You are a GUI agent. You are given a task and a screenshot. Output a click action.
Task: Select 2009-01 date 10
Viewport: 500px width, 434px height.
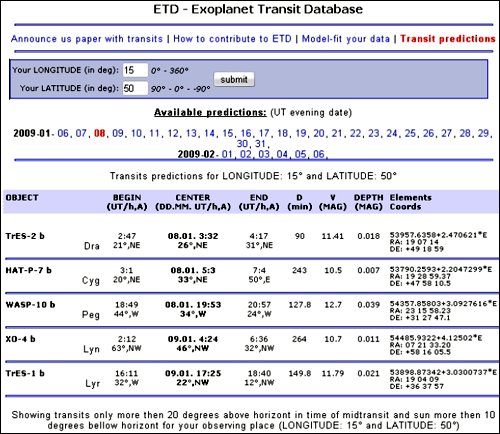[136, 133]
